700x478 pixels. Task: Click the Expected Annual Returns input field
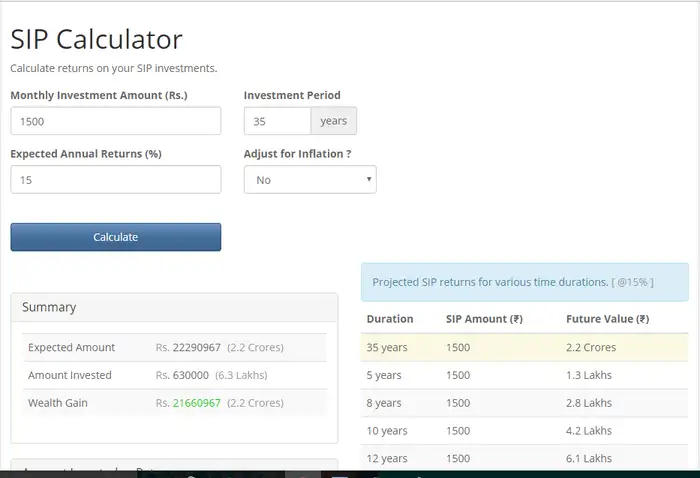pos(115,180)
